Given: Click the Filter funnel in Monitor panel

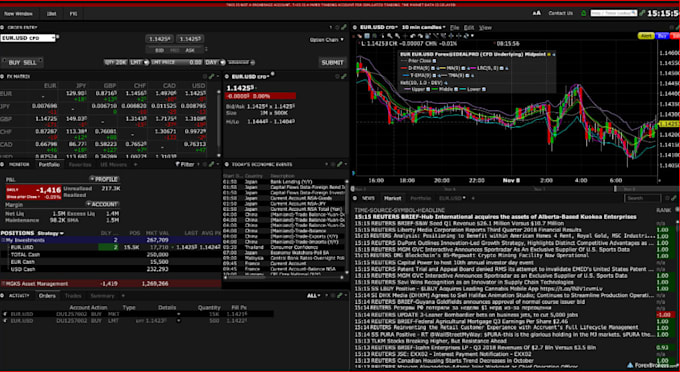Looking at the screenshot, I should 178,164.
